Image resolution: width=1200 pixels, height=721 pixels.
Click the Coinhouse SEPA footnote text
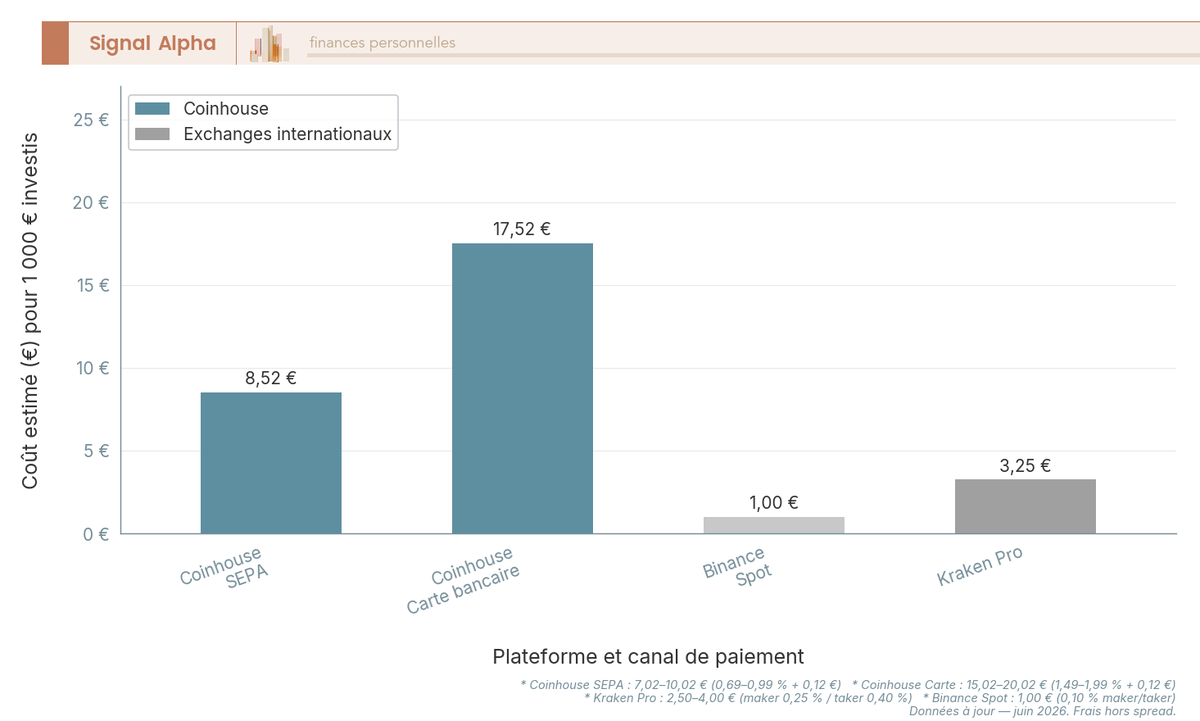[x=681, y=685]
